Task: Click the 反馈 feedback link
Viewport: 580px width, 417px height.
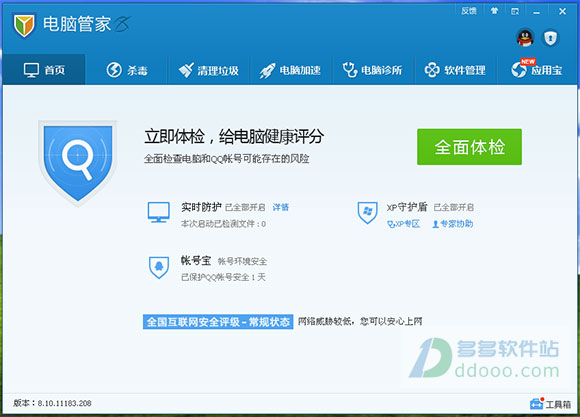Action: click(469, 11)
